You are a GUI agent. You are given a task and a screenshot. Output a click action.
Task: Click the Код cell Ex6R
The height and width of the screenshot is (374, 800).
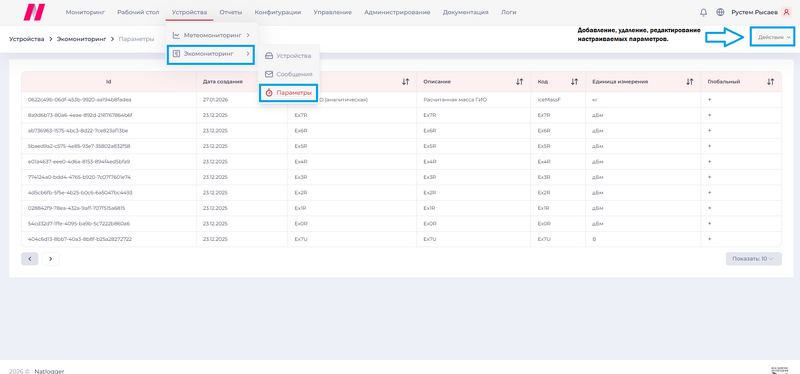tap(544, 131)
